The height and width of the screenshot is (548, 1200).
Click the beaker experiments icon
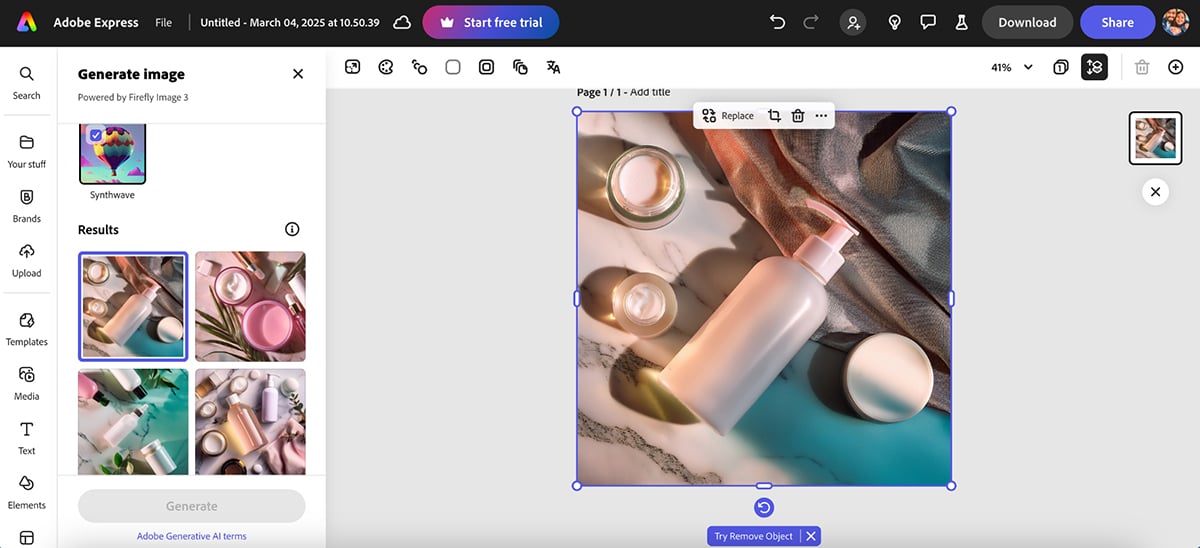(961, 22)
